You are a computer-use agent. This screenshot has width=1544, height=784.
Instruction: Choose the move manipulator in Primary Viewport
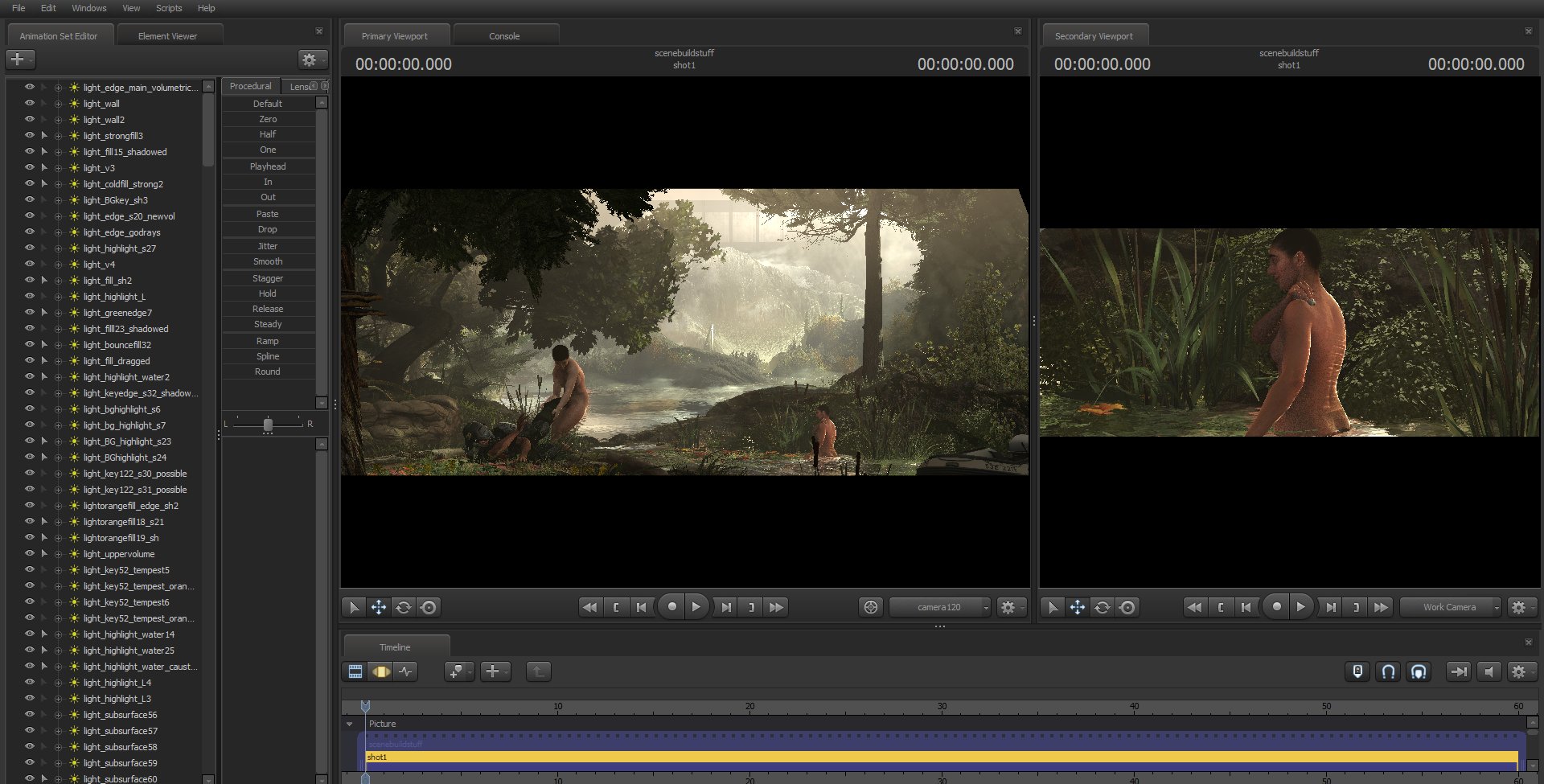point(379,607)
